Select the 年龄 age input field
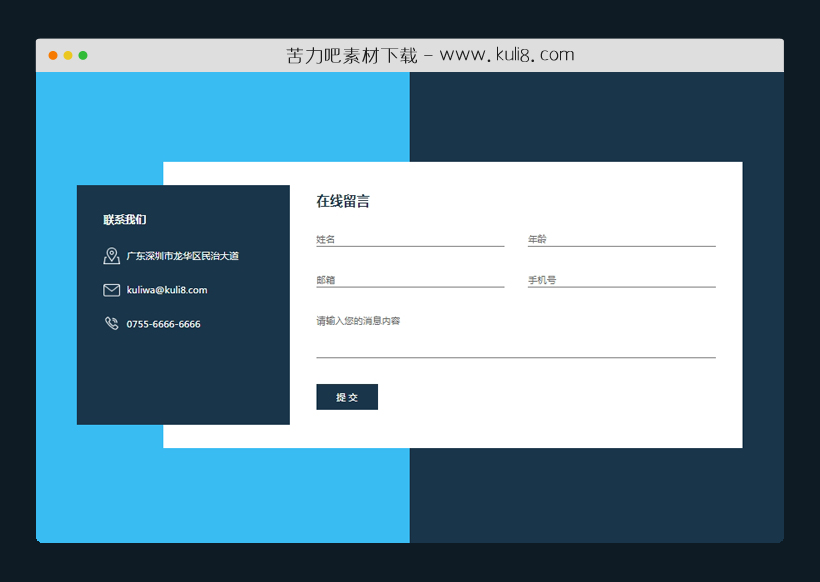 [x=621, y=237]
